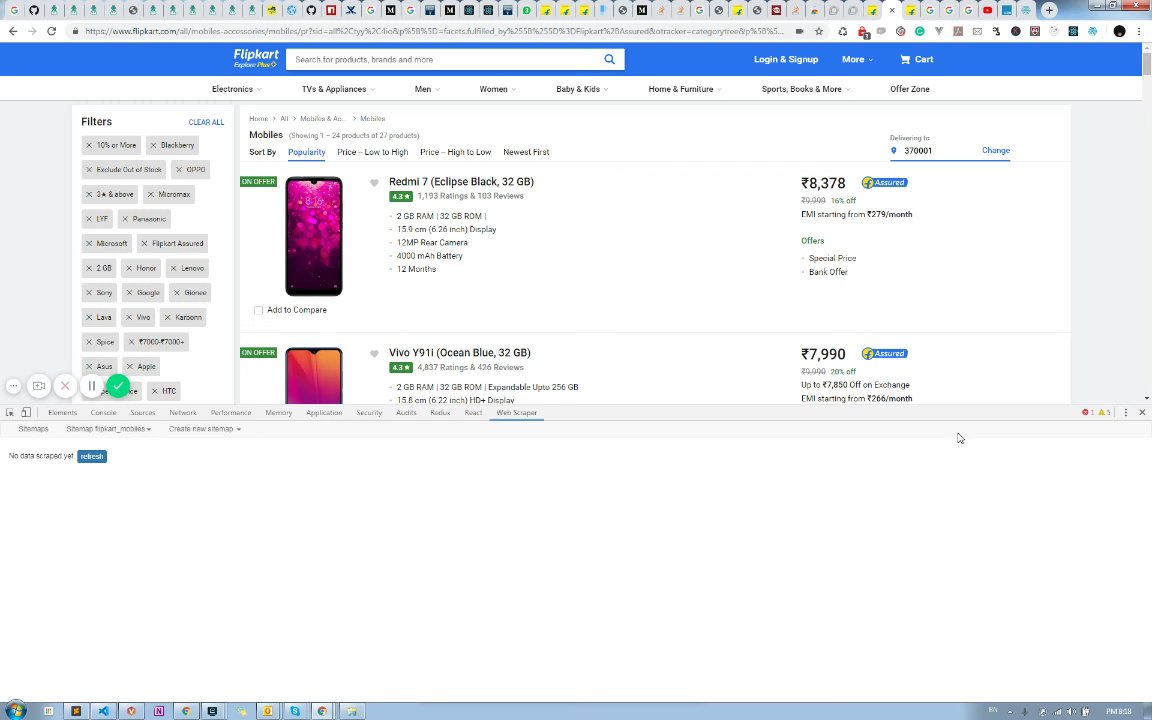Expand the Electronics menu
The width and height of the screenshot is (1152, 720).
[237, 89]
